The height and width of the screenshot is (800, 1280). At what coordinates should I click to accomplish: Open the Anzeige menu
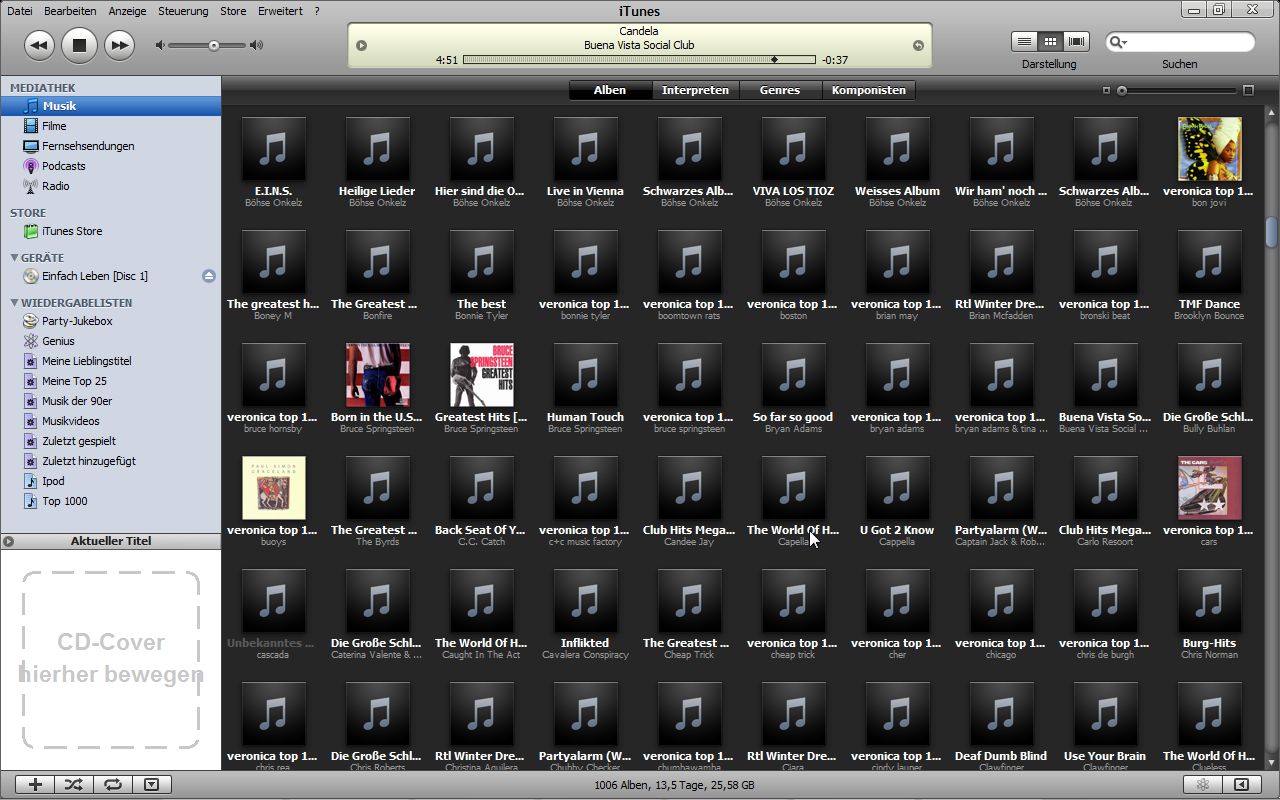click(x=127, y=11)
